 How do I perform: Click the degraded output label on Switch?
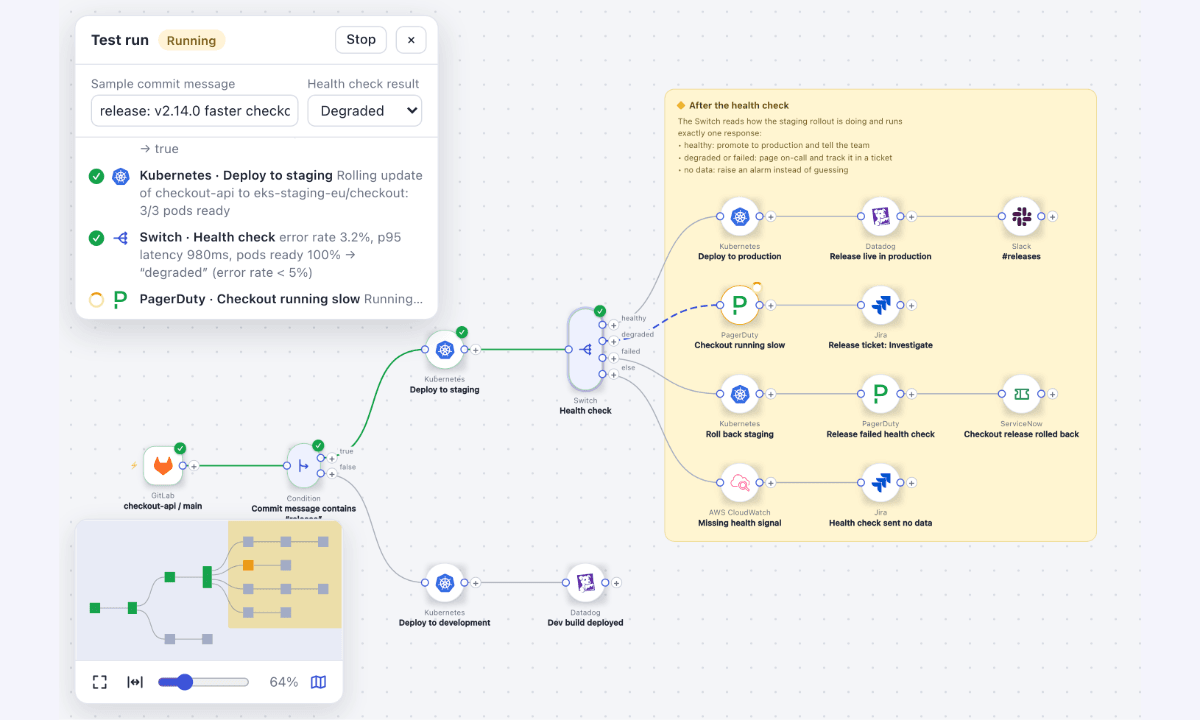click(x=637, y=335)
